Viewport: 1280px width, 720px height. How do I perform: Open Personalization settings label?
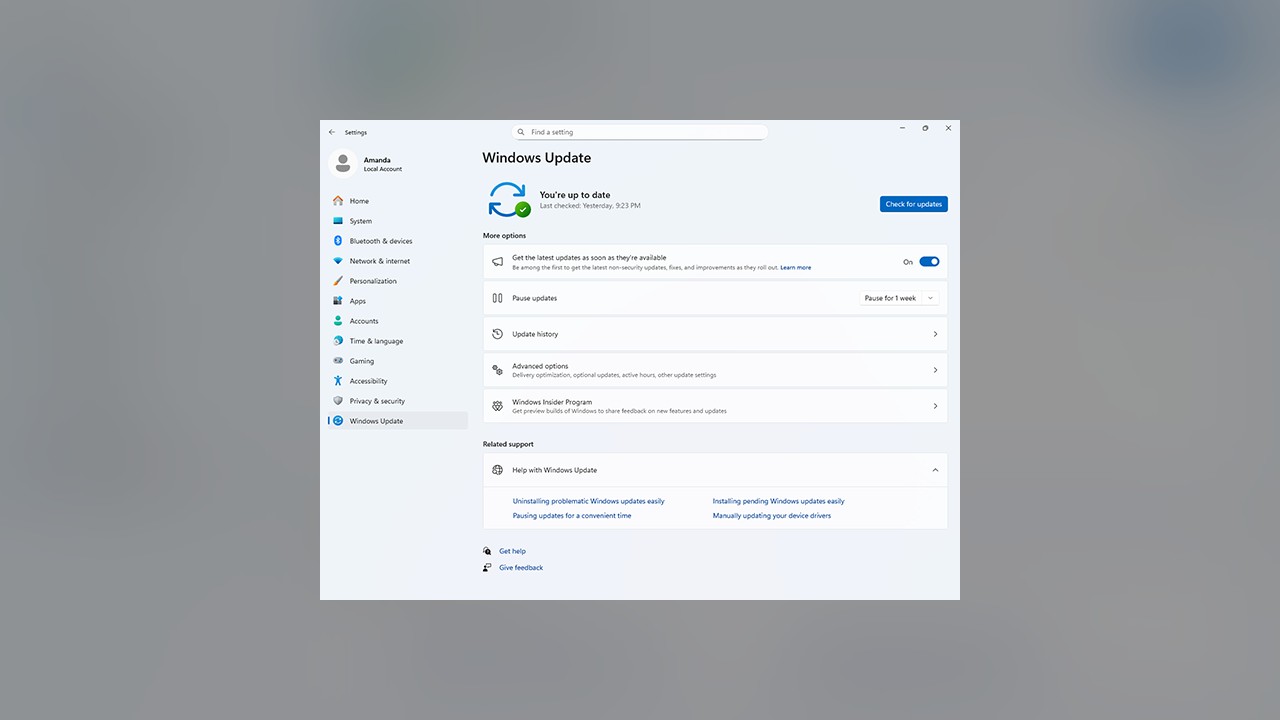(x=373, y=281)
